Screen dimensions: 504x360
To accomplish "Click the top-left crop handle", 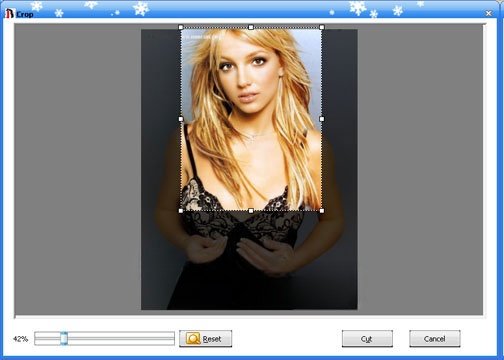I will pyautogui.click(x=181, y=27).
